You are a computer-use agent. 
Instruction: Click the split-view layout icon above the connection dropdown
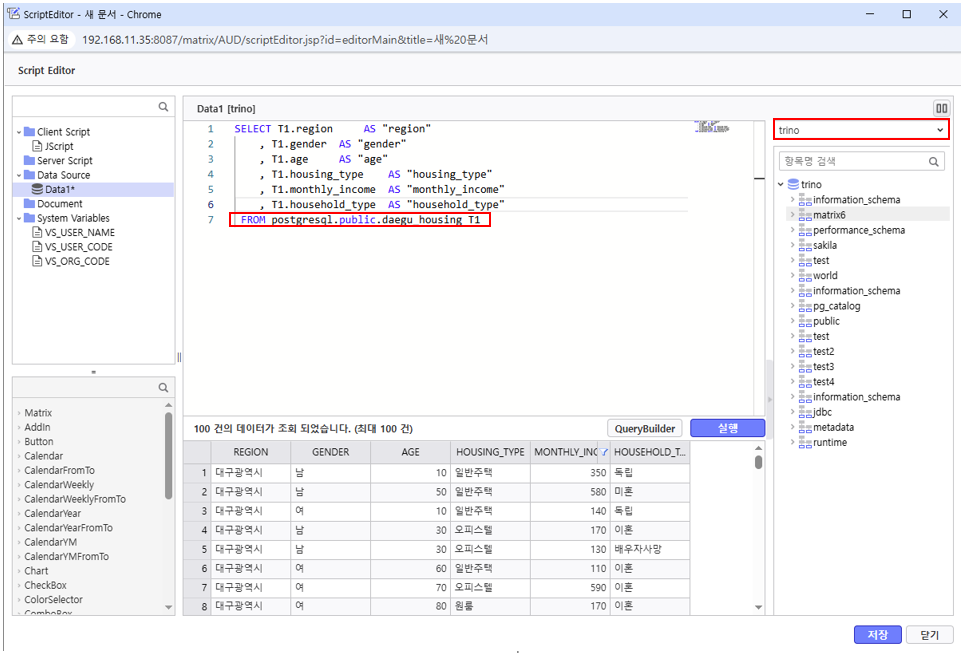(x=941, y=108)
